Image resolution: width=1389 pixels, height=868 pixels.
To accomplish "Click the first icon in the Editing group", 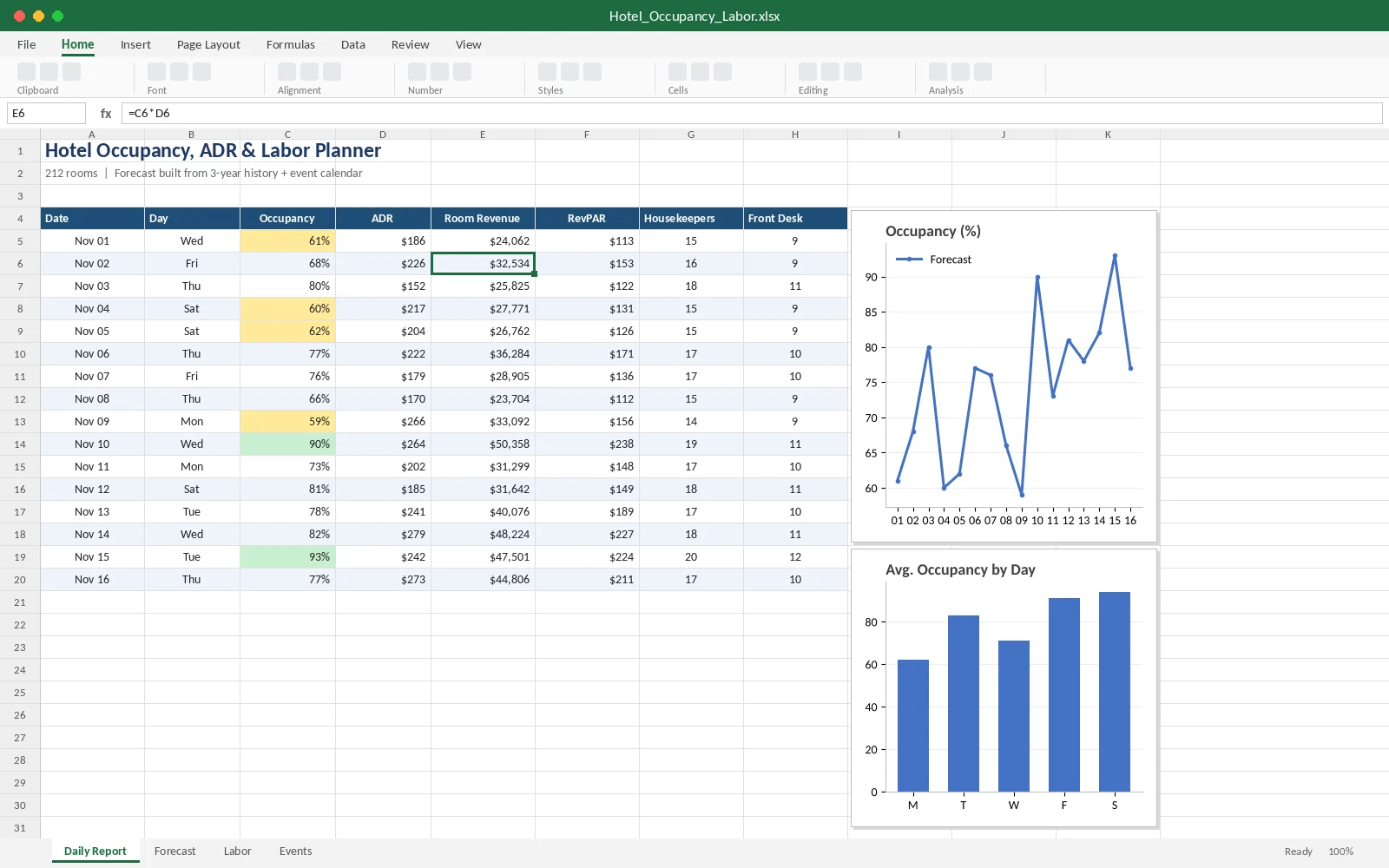I will (808, 72).
